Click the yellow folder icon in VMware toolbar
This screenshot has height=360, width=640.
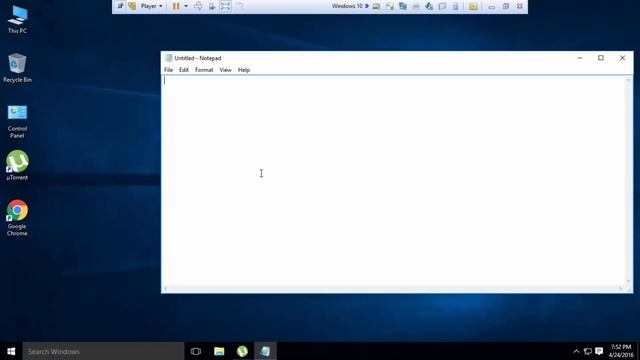(x=473, y=7)
